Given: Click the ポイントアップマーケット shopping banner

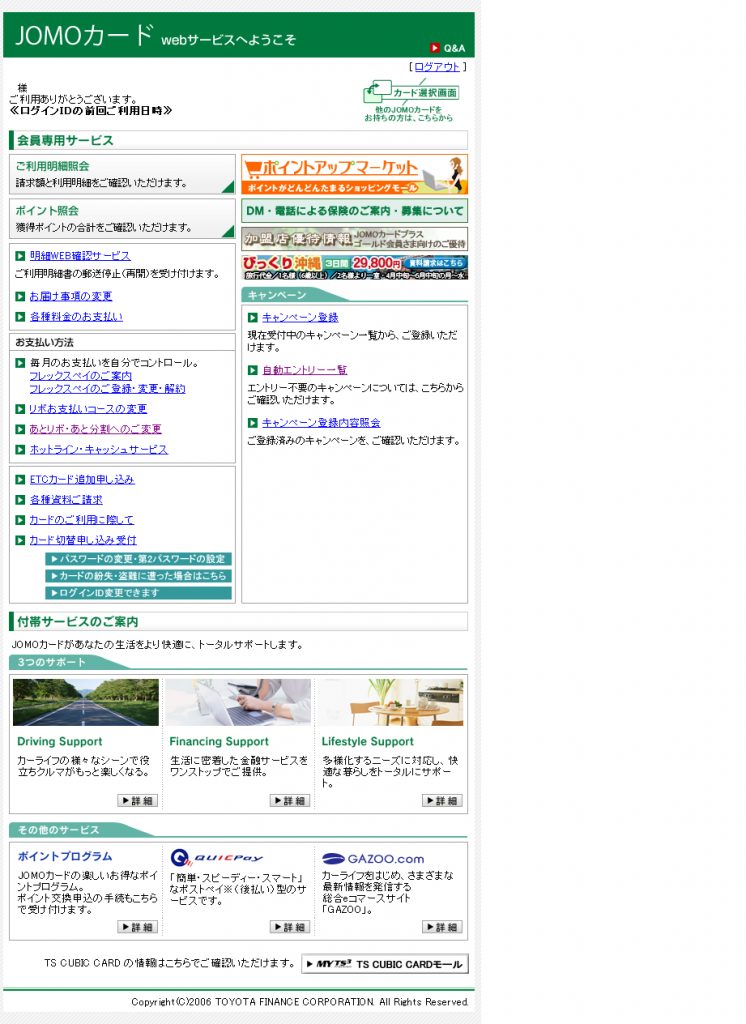Looking at the screenshot, I should 354,174.
